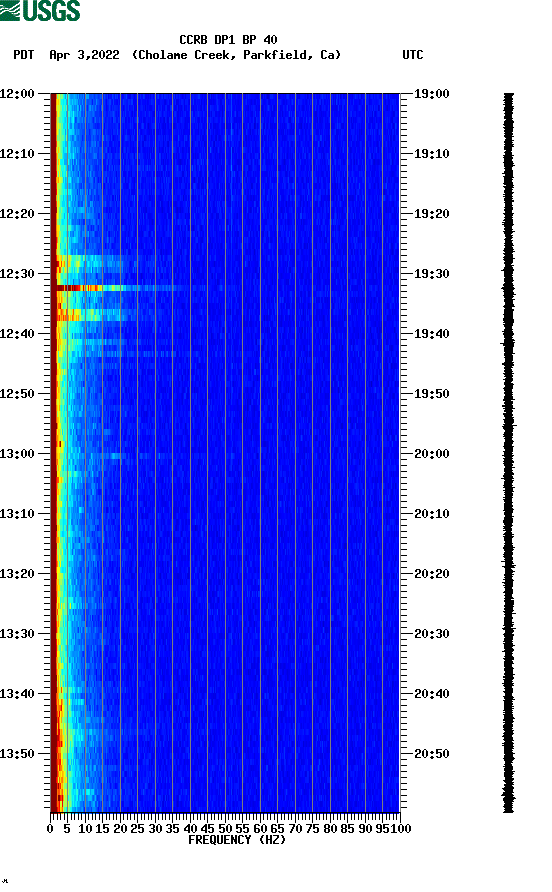Click the 12:50 PDT time label

[x=18, y=394]
